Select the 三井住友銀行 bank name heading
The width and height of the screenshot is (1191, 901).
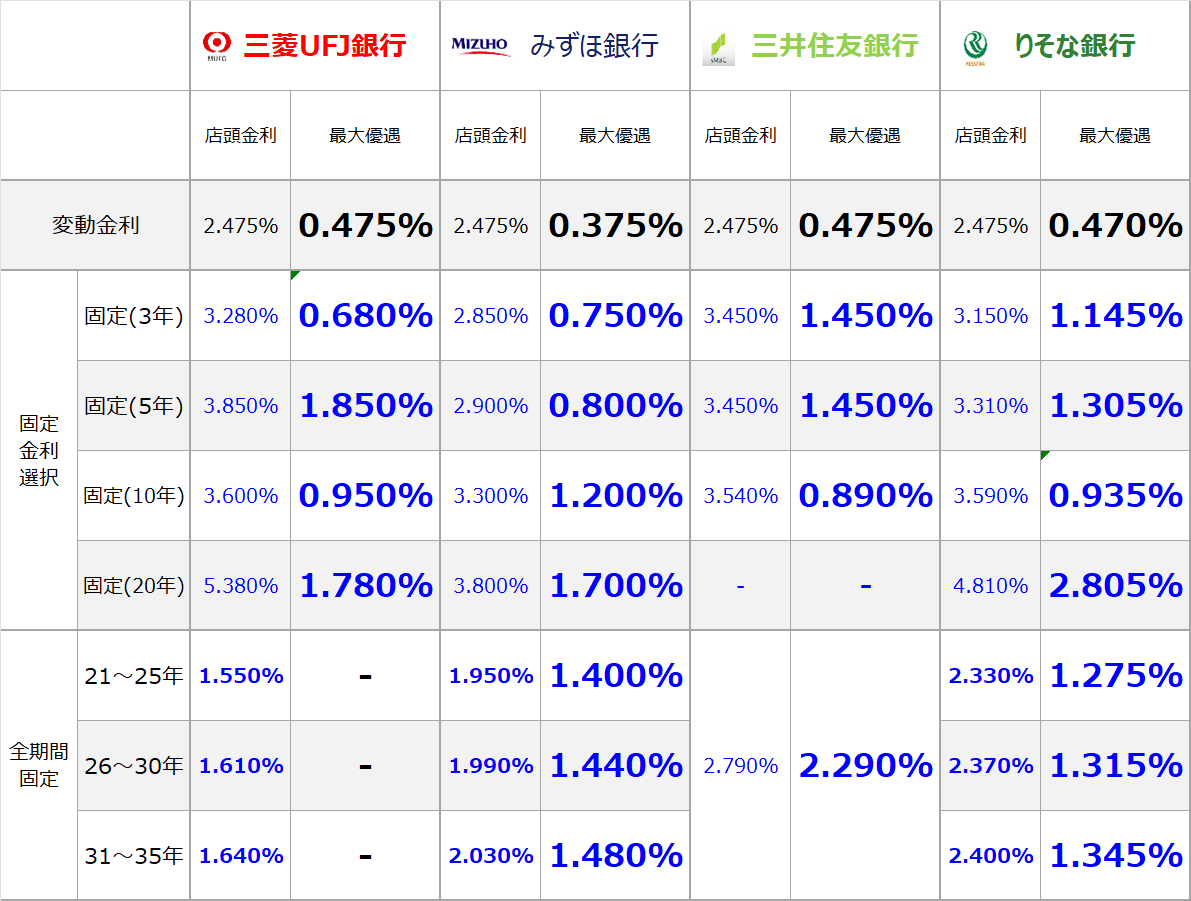point(835,46)
